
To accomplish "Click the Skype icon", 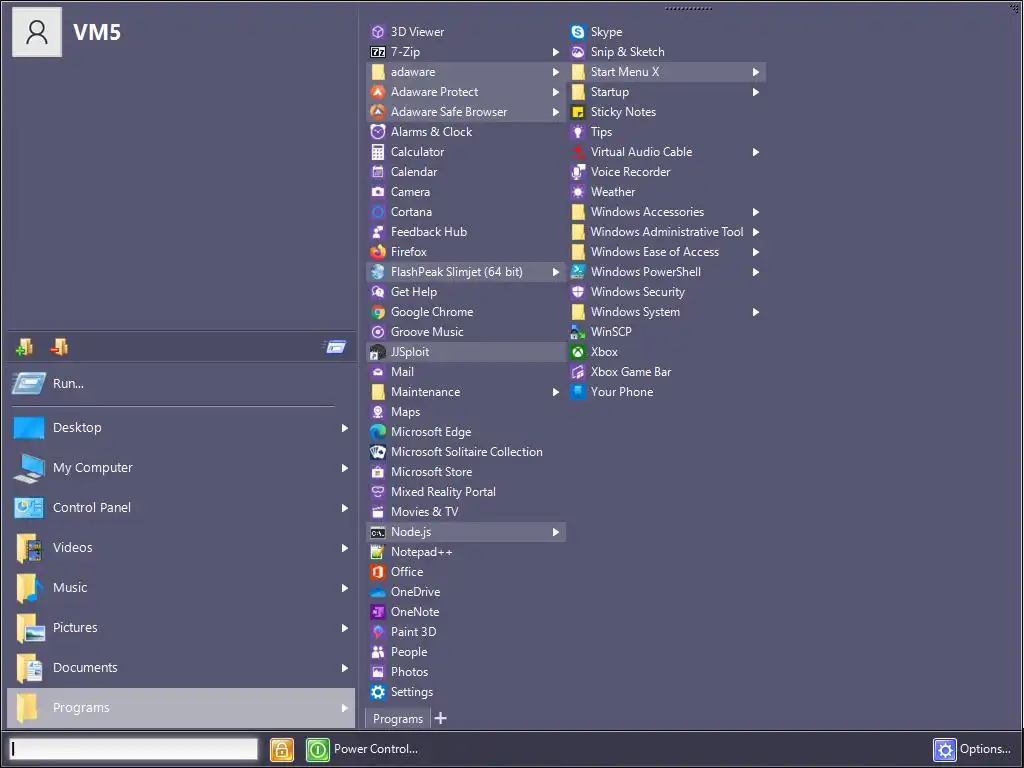I will point(577,31).
